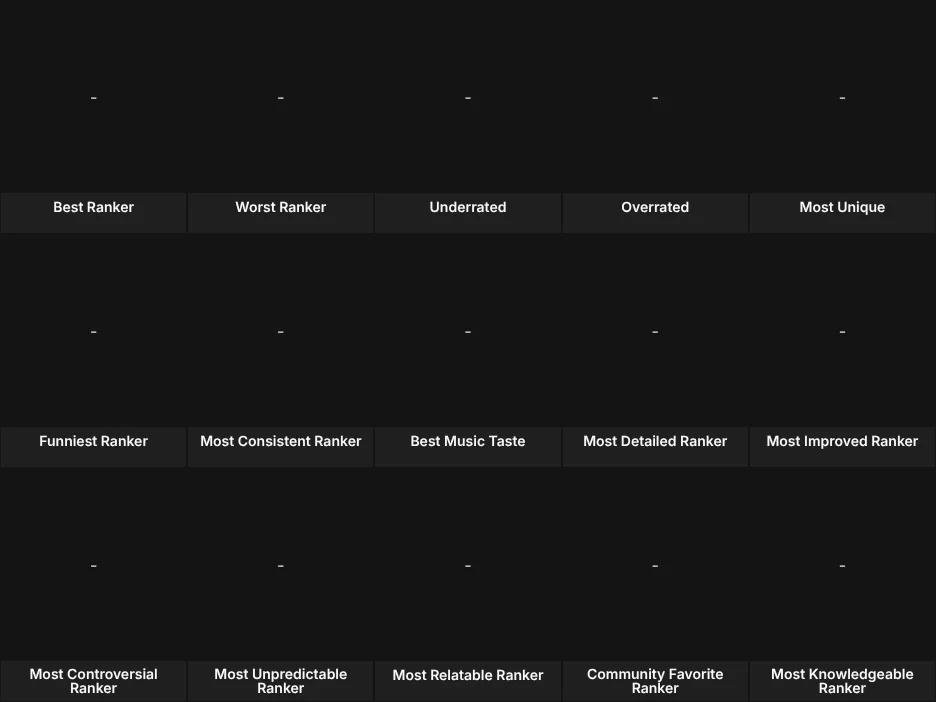Click the Best Ranker label
936x702 pixels.
[x=94, y=207]
